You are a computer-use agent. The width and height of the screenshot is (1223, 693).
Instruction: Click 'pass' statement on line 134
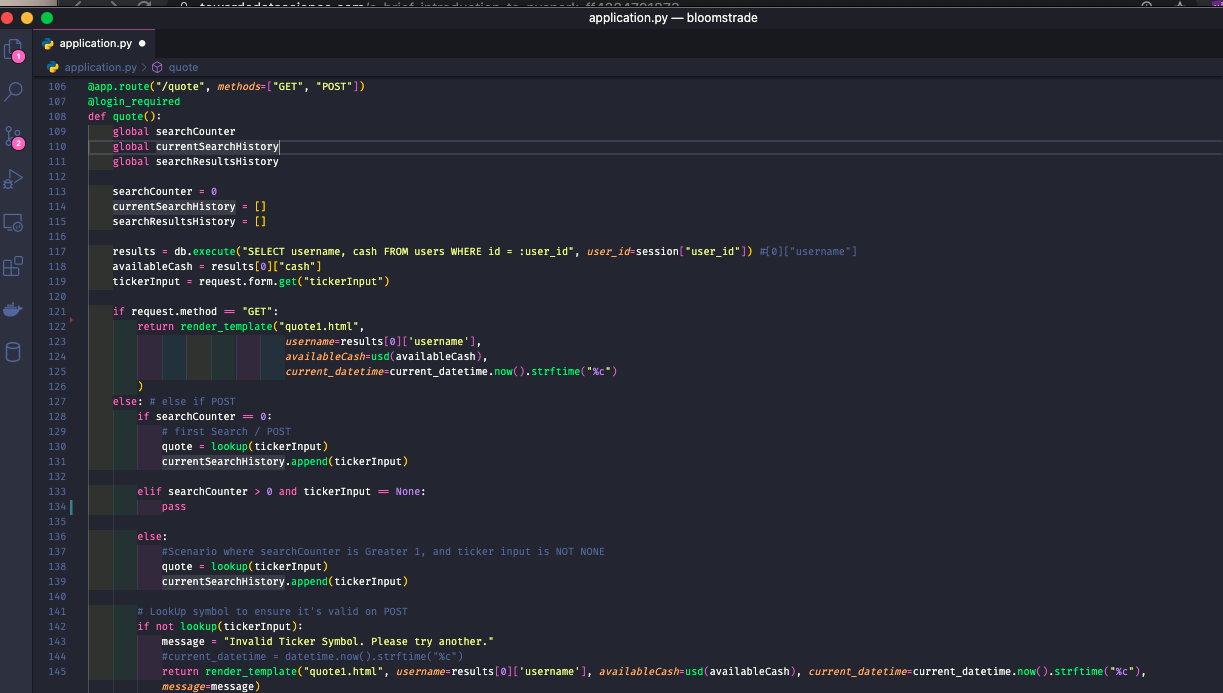click(x=174, y=507)
